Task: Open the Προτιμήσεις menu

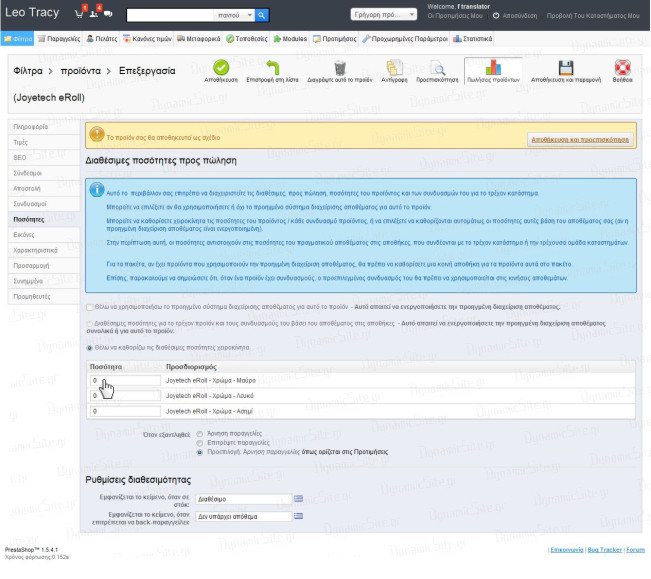Action: (335, 39)
